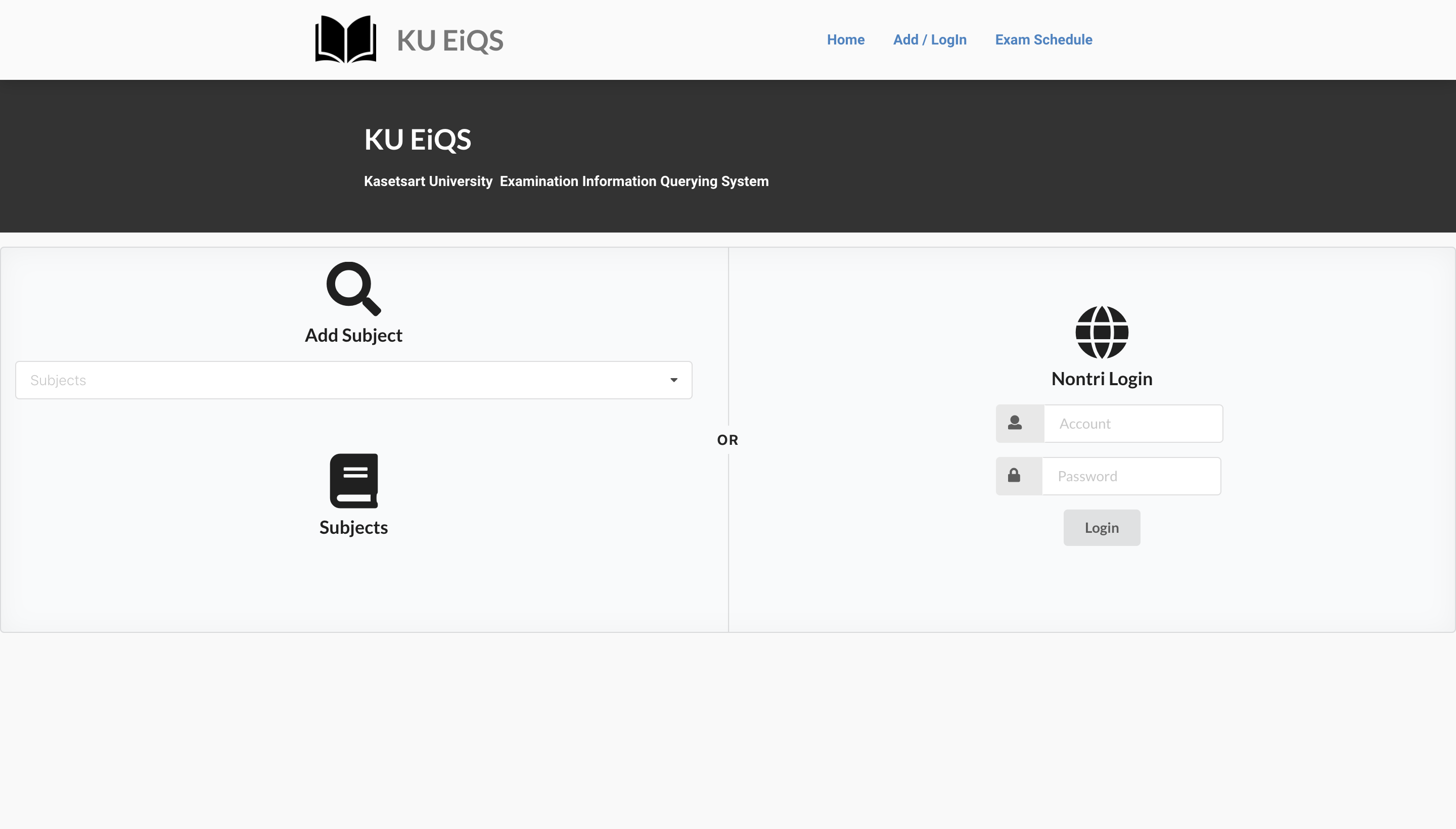
Task: Click the Nontri Login heading
Action: [x=1102, y=379]
